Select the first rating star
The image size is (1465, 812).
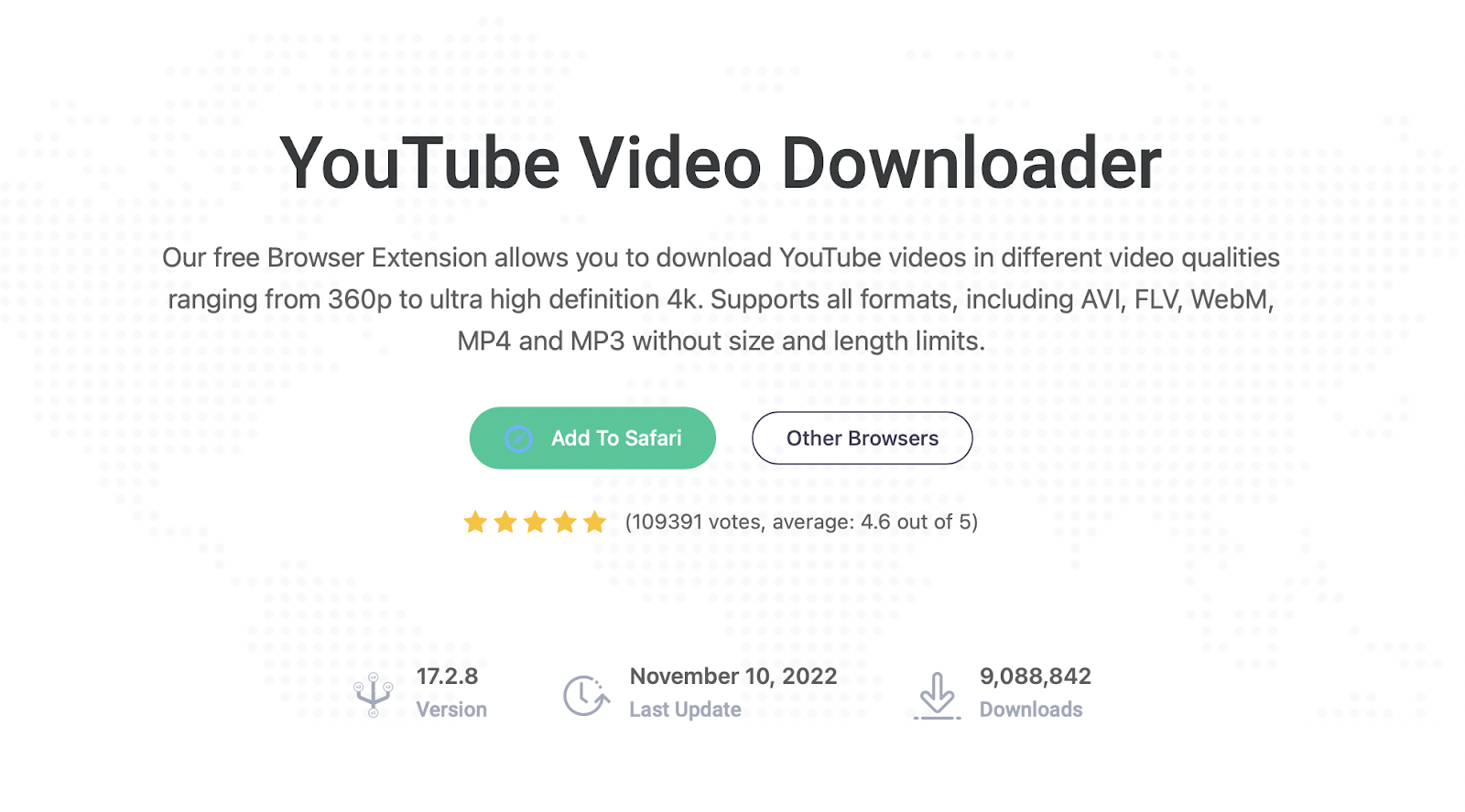[475, 522]
